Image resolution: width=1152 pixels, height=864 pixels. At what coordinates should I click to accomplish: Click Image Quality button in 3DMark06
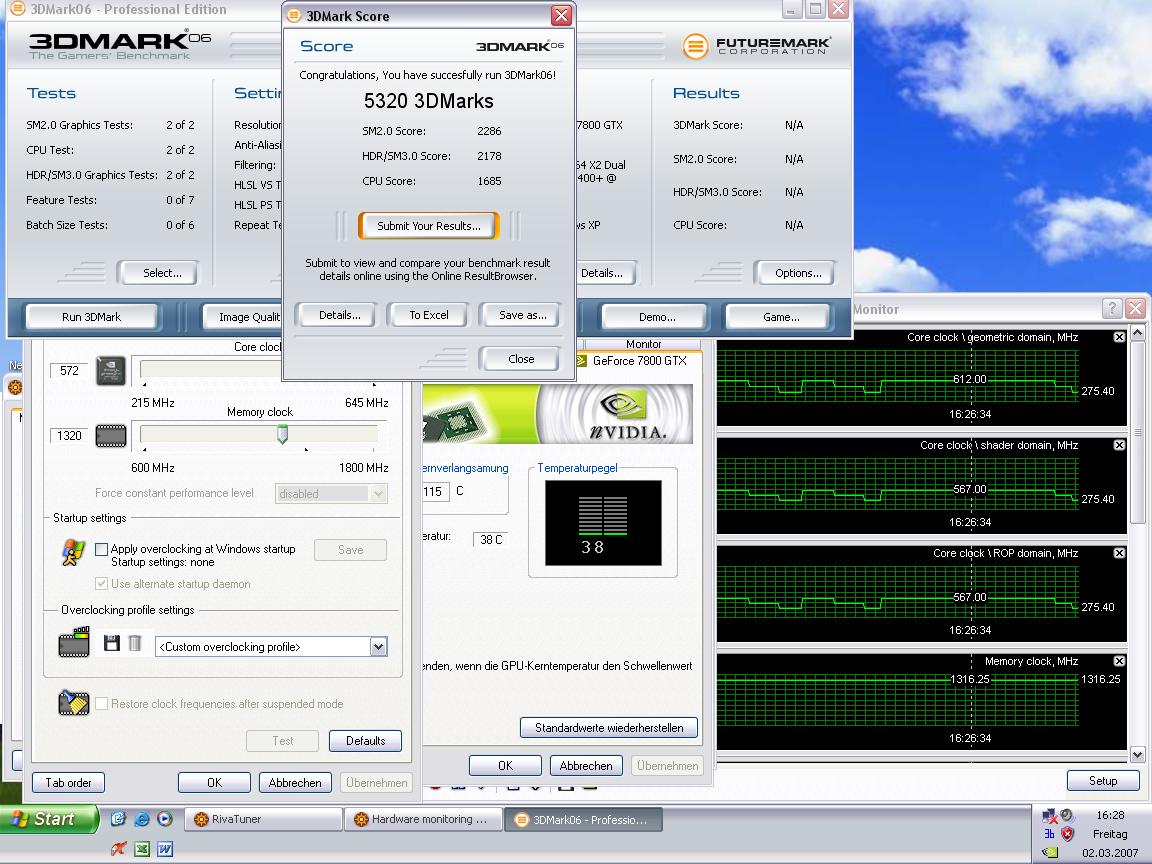click(243, 317)
